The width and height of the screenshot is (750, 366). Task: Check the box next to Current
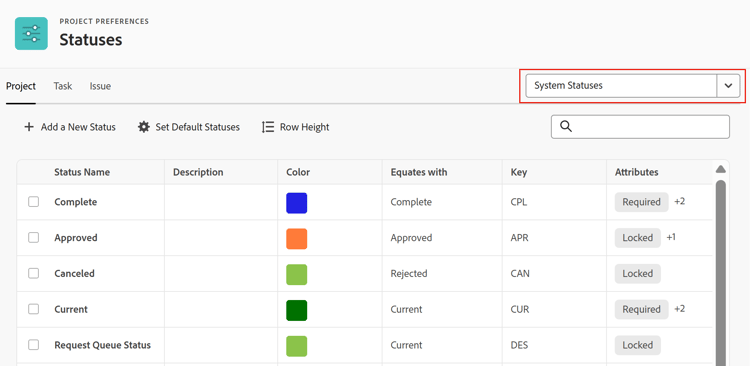[33, 309]
